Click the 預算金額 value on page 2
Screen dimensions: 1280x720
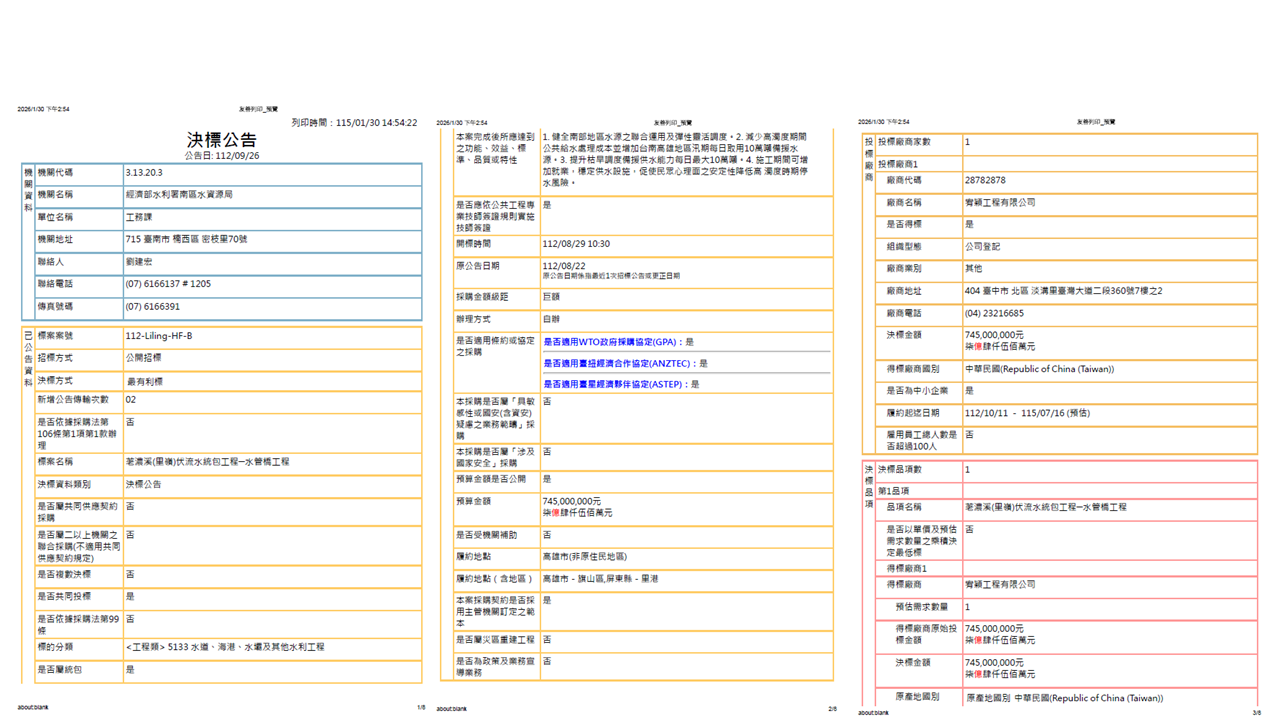coord(572,502)
